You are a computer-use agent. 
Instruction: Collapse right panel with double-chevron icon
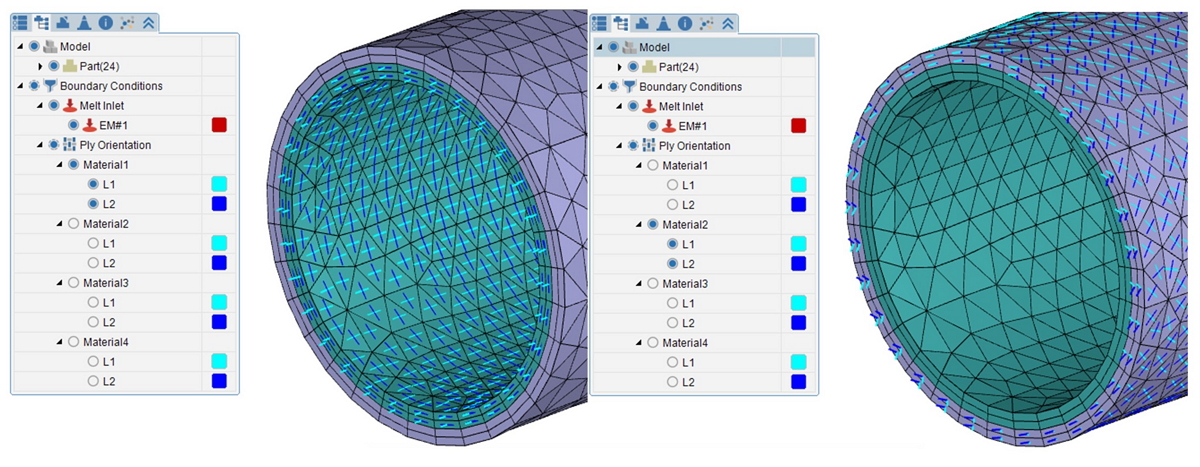pos(727,22)
